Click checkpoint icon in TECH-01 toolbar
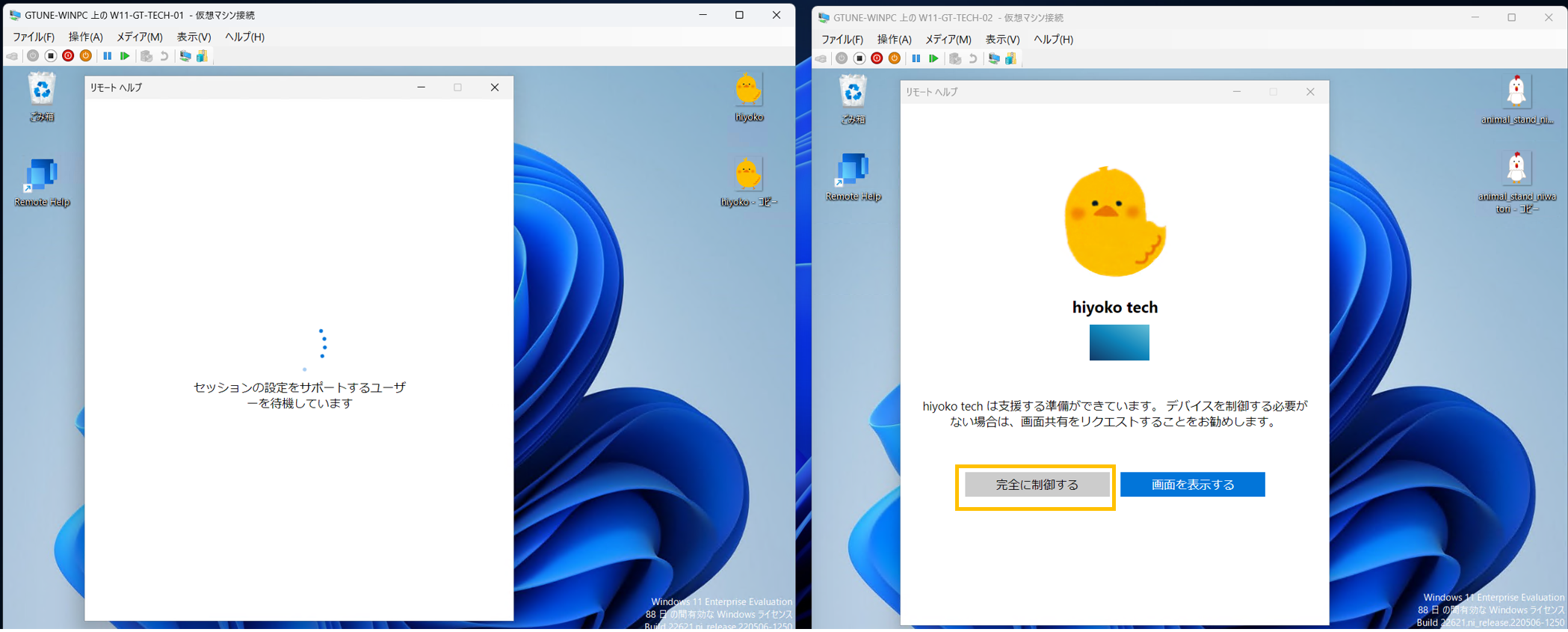This screenshot has width=1568, height=632. (x=146, y=56)
